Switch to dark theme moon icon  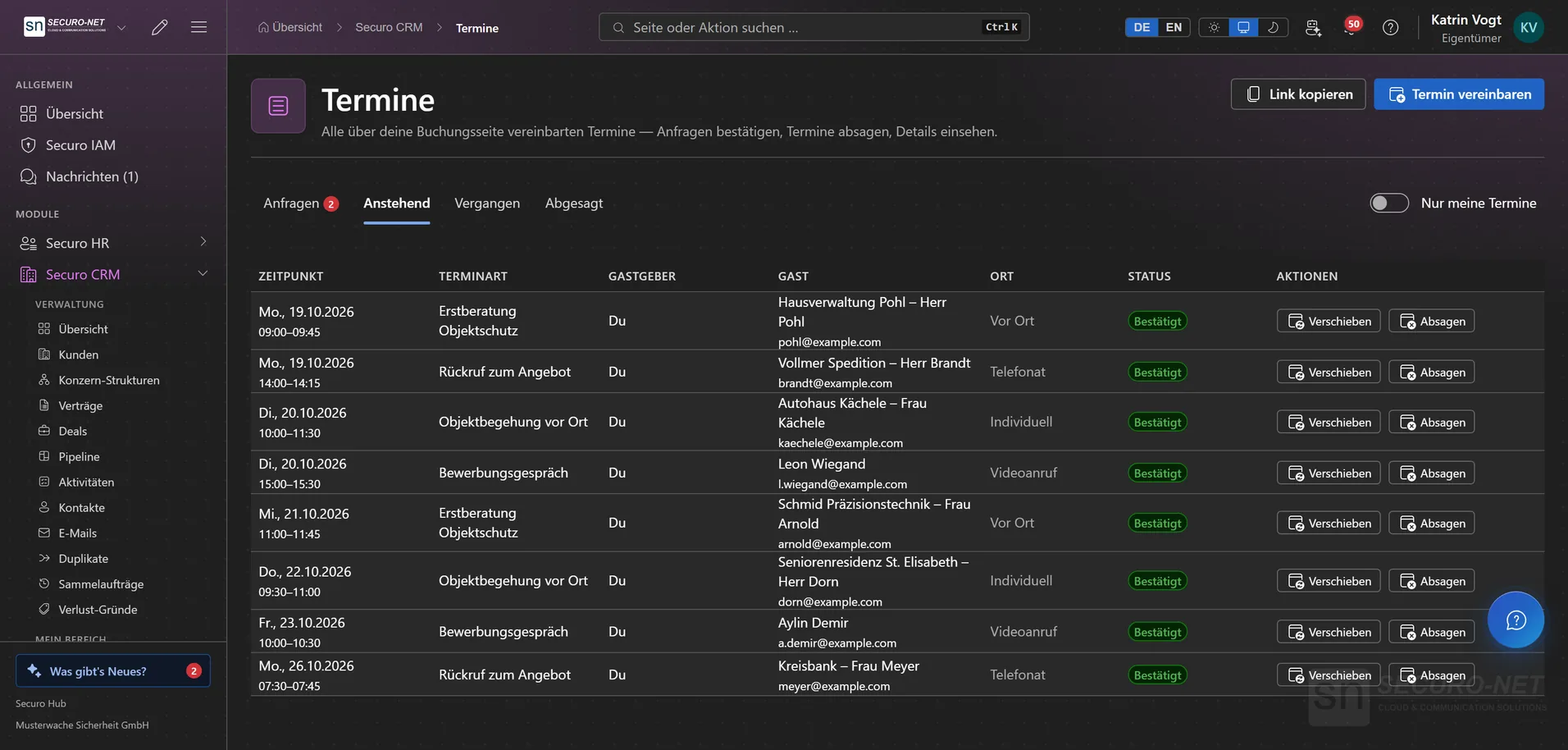1273,27
